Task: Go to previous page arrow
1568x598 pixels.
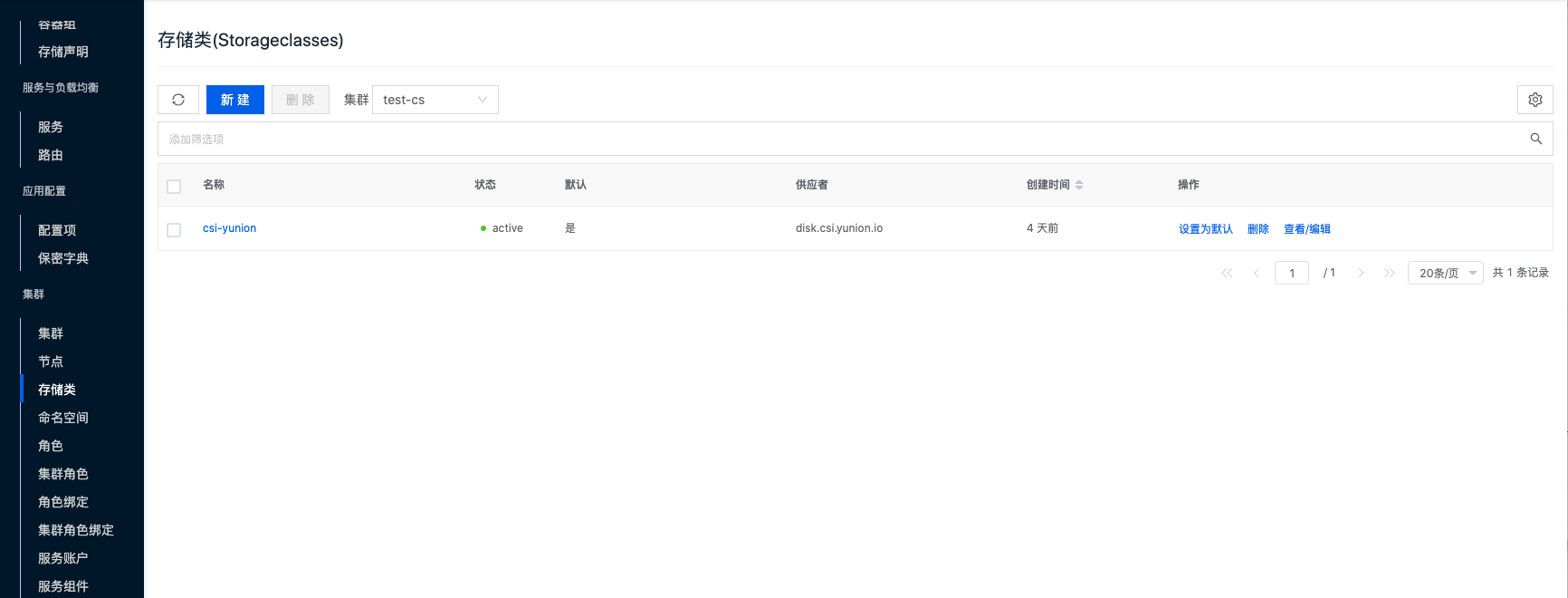Action: coord(1256,273)
